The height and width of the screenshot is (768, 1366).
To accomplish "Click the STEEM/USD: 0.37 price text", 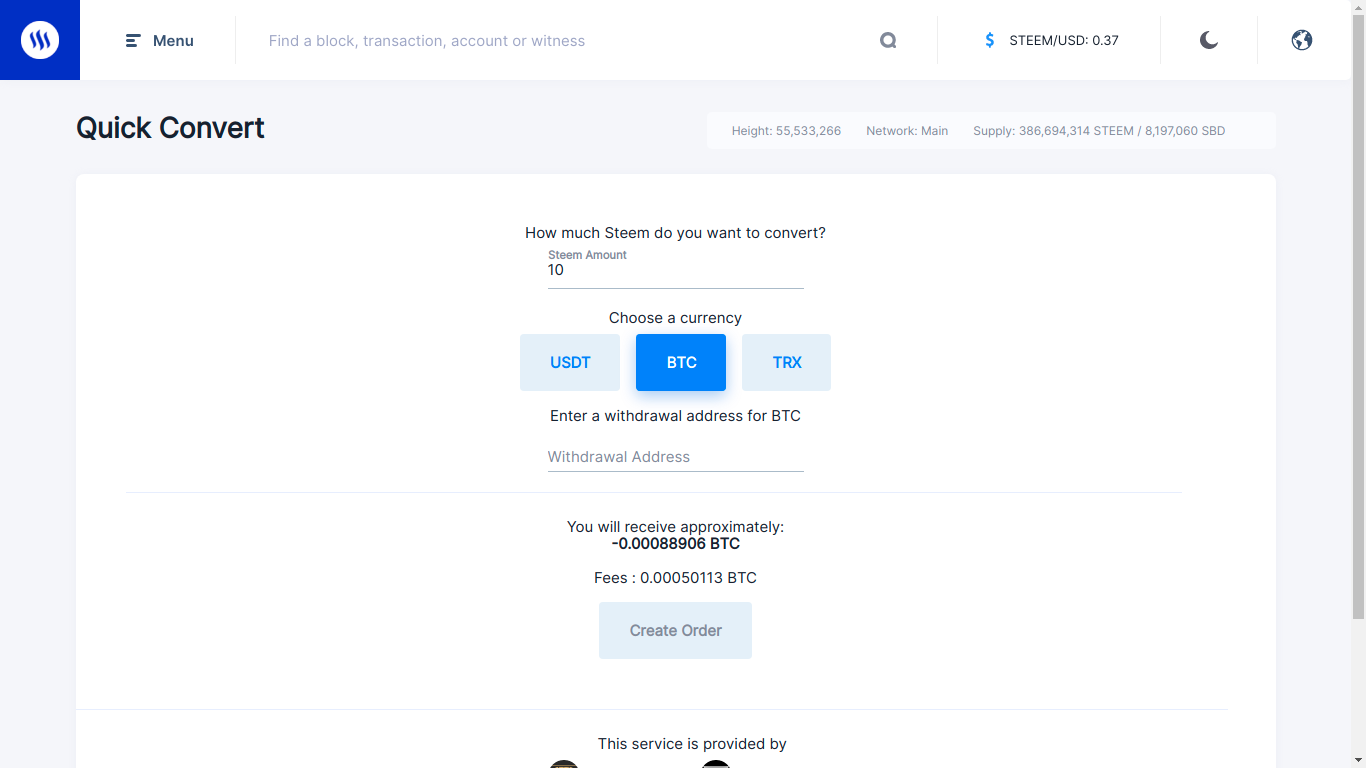I will [1064, 41].
